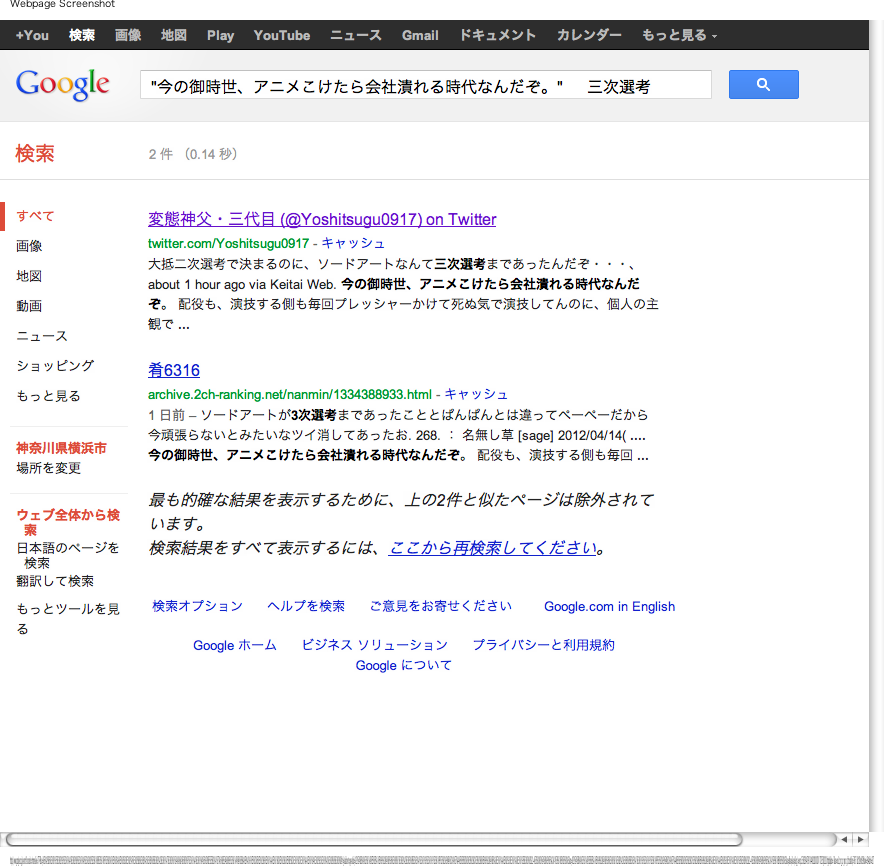
Task: Click the blue search magnifier button
Action: (763, 85)
